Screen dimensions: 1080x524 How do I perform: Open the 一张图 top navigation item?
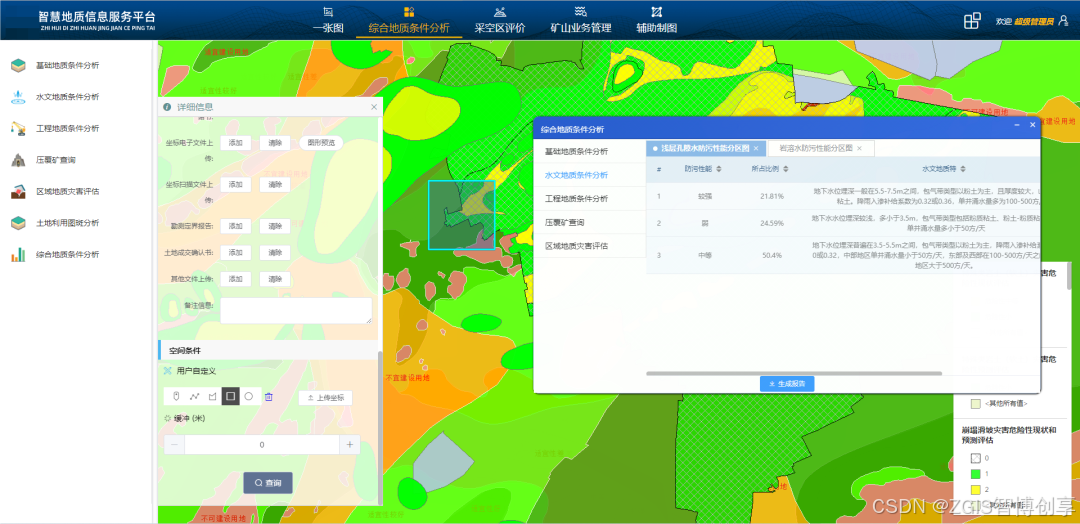[x=328, y=21]
